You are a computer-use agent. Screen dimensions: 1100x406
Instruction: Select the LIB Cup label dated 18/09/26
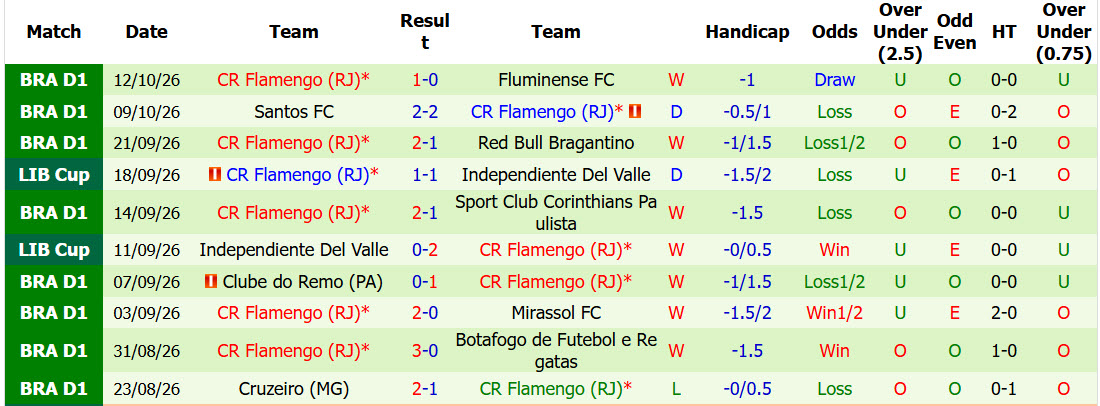[x=54, y=175]
